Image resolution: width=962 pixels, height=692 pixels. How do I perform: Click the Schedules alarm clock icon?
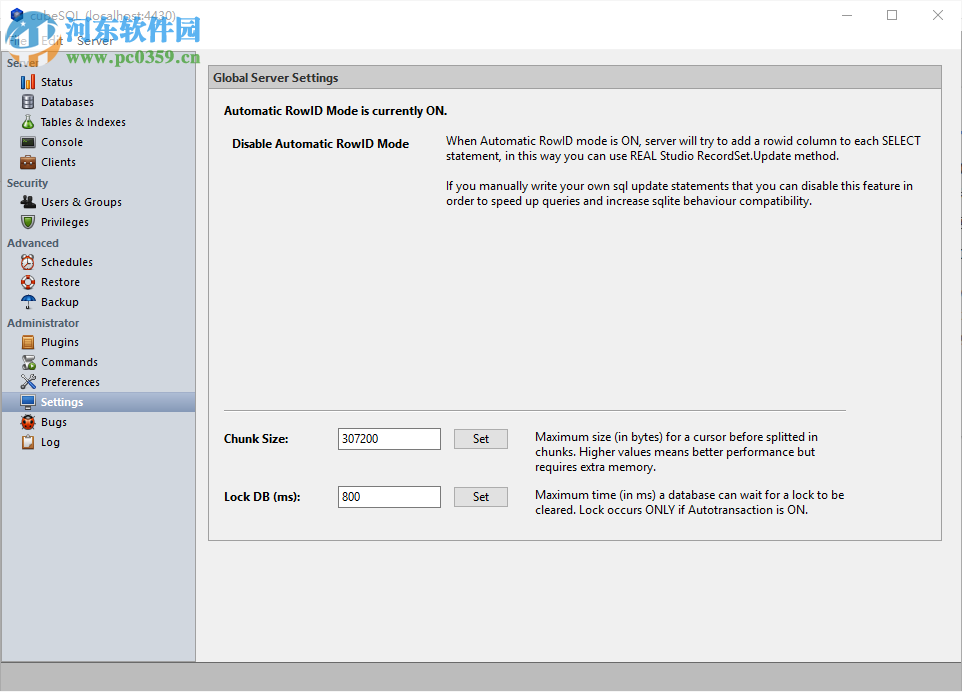(28, 262)
